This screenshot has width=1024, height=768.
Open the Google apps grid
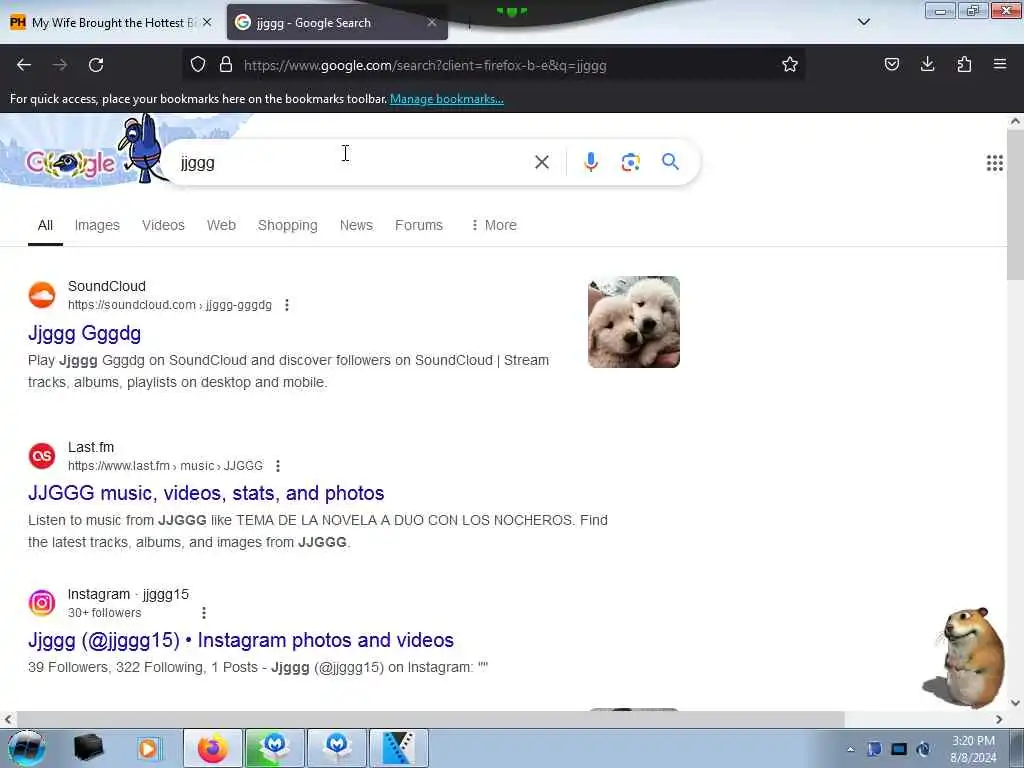[x=994, y=163]
